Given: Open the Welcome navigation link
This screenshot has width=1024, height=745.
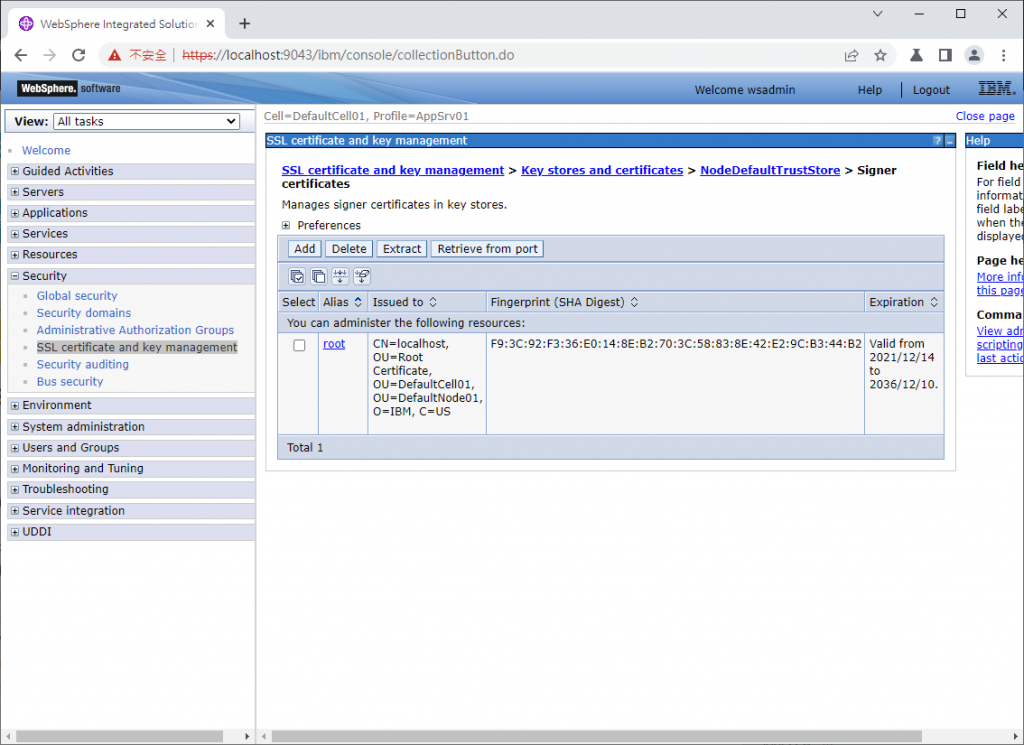Looking at the screenshot, I should (x=46, y=150).
